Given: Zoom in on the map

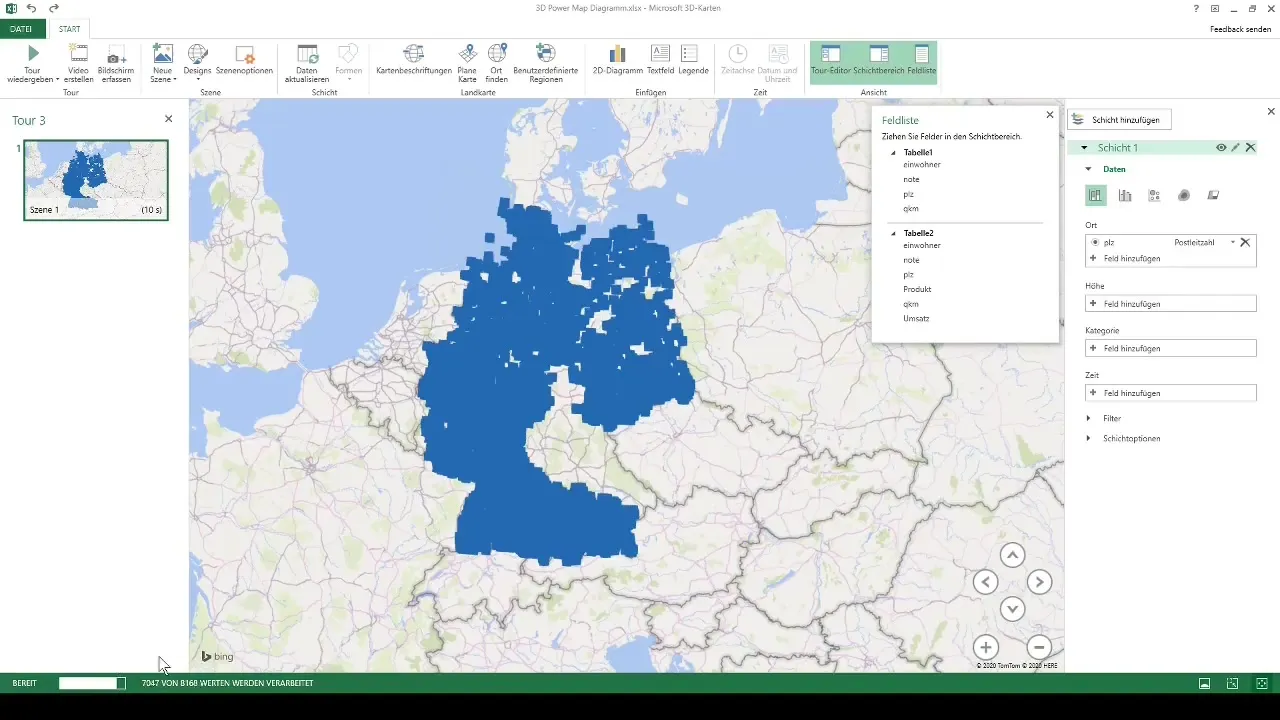Looking at the screenshot, I should click(985, 647).
